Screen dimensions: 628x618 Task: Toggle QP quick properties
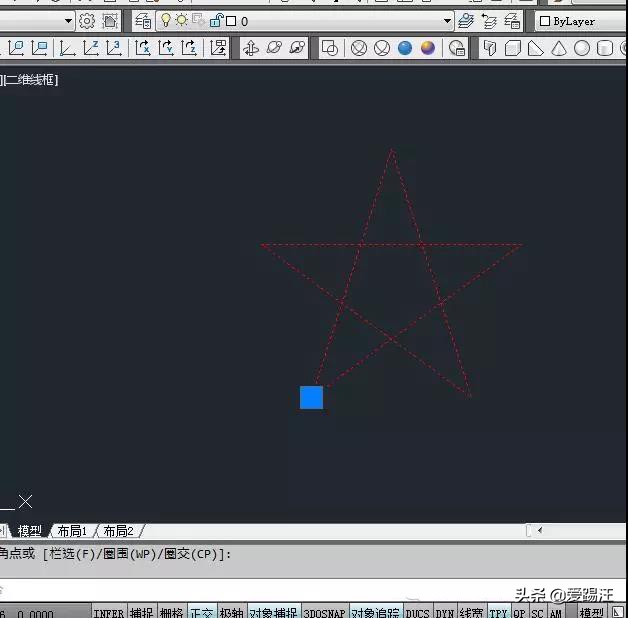click(x=519, y=613)
